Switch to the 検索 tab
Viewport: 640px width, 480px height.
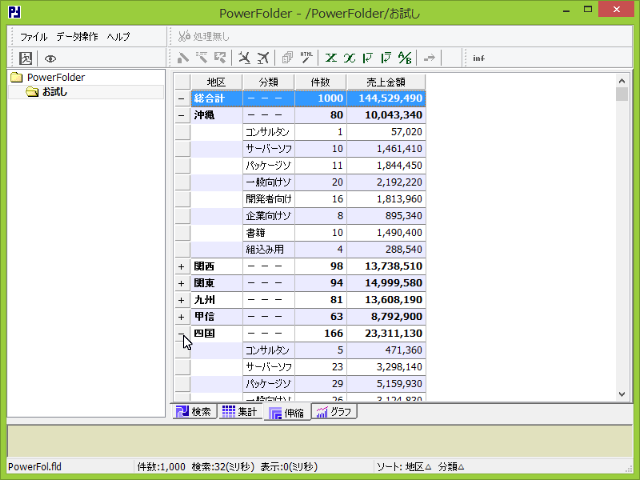pos(193,412)
